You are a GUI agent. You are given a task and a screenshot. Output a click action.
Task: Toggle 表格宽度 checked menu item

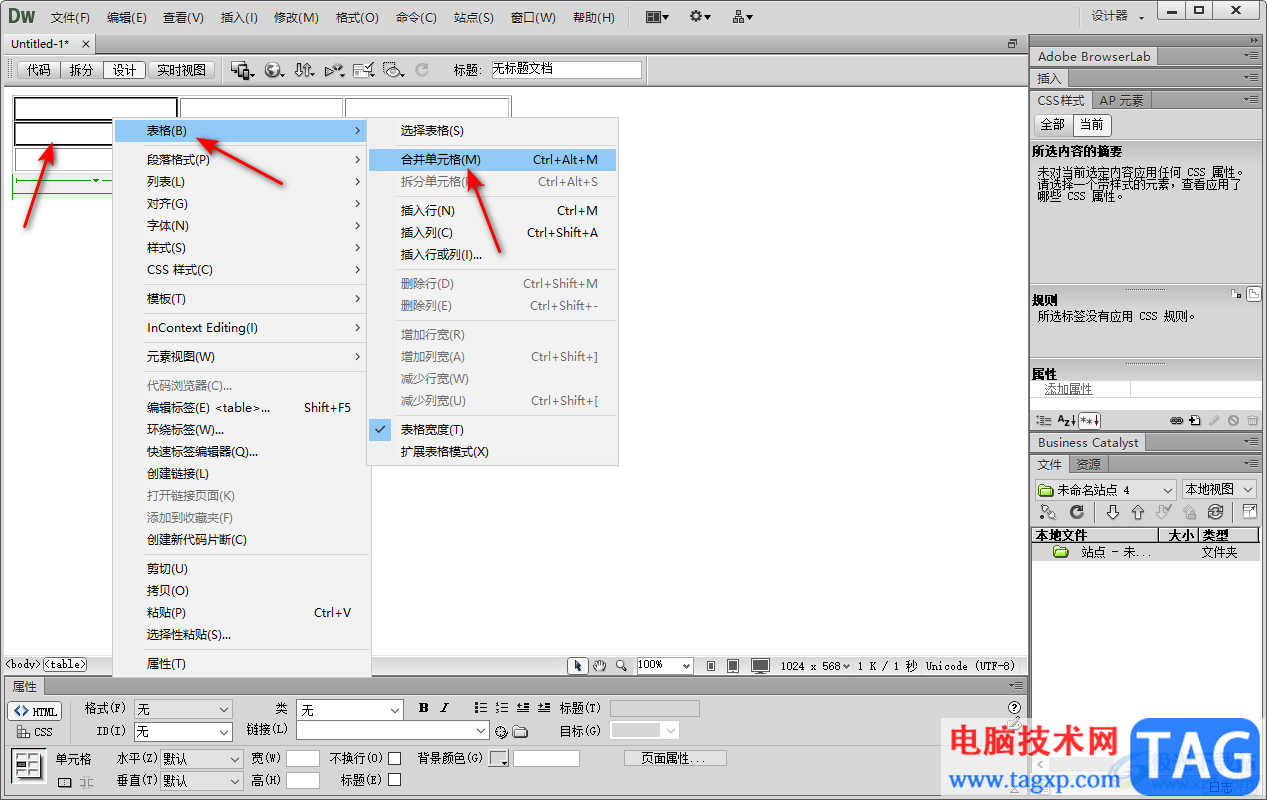tap(492, 429)
